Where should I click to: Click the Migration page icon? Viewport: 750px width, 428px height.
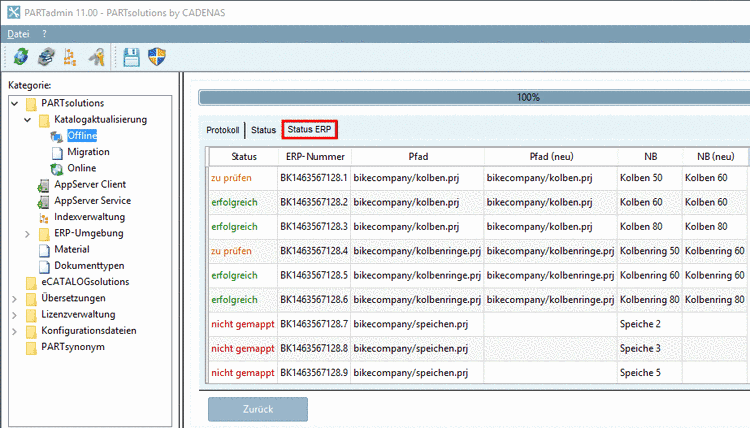[x=57, y=153]
